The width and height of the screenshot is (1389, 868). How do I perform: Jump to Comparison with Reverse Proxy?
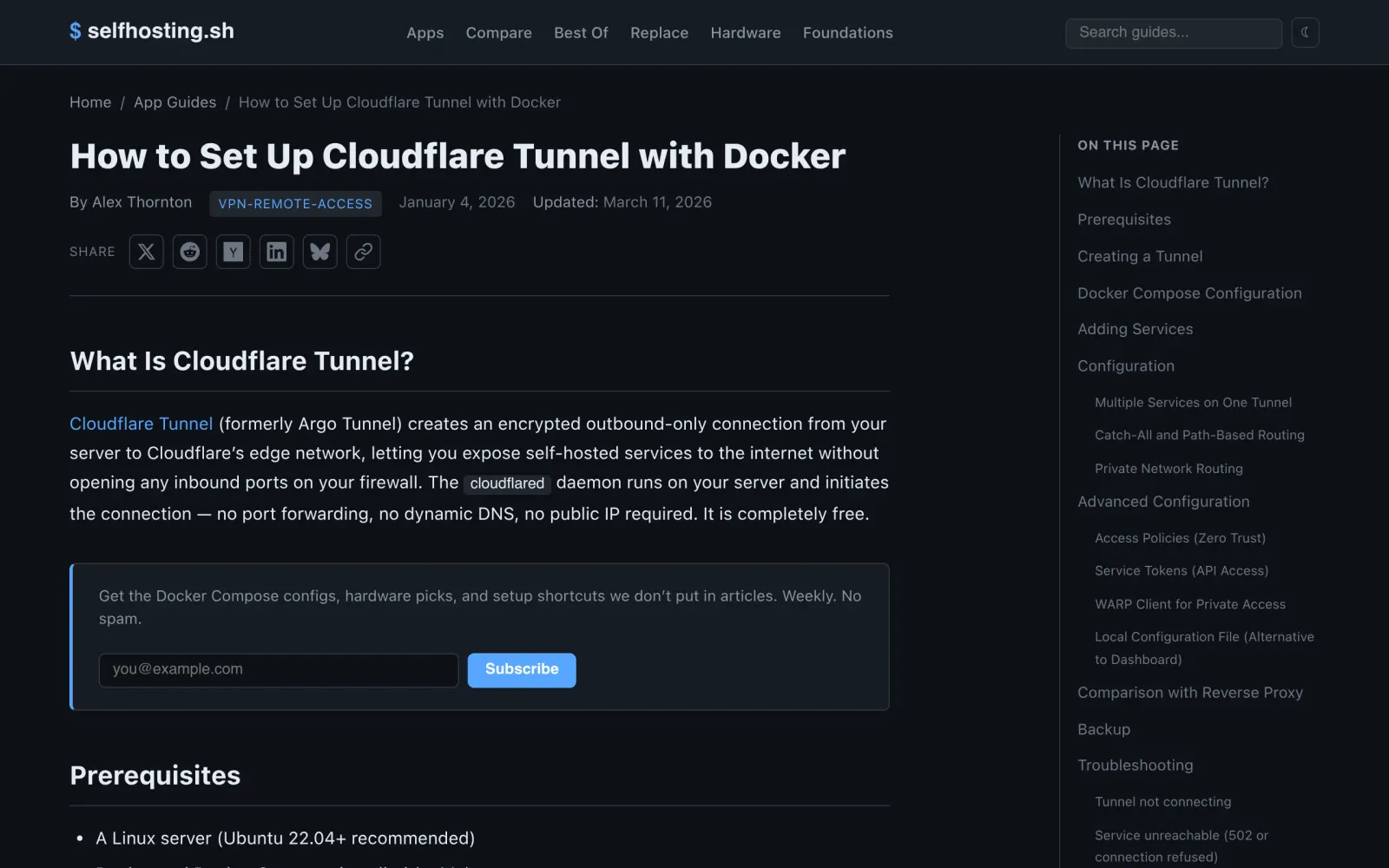[x=1190, y=693]
